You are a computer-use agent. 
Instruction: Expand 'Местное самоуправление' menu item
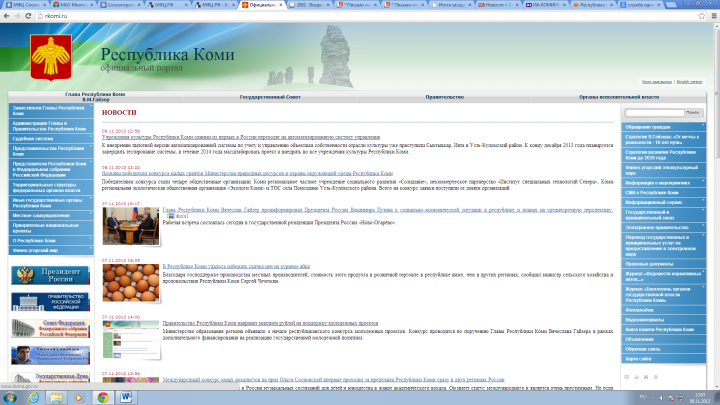tap(51, 215)
